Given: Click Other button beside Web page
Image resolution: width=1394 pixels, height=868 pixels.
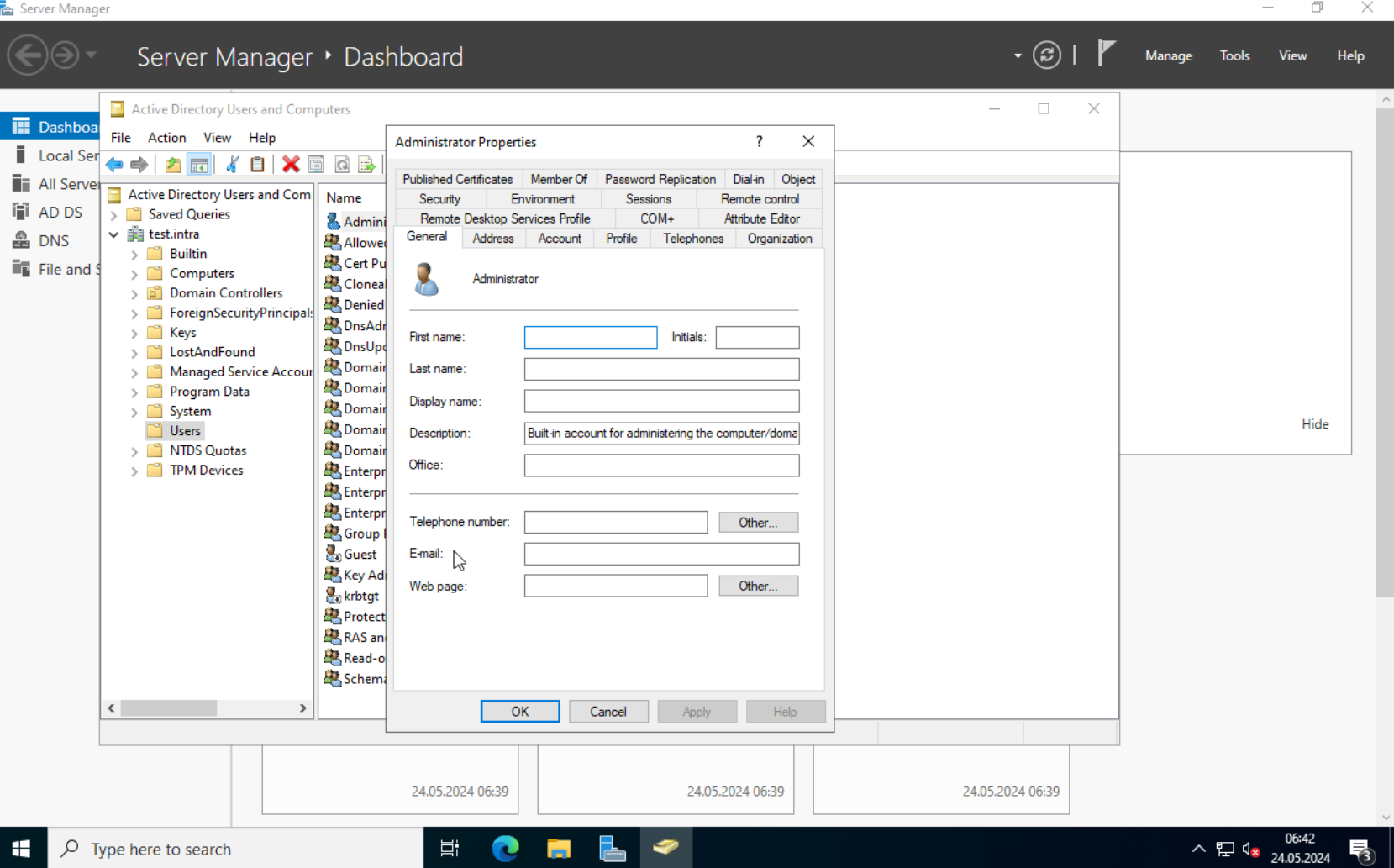Looking at the screenshot, I should pyautogui.click(x=759, y=587).
